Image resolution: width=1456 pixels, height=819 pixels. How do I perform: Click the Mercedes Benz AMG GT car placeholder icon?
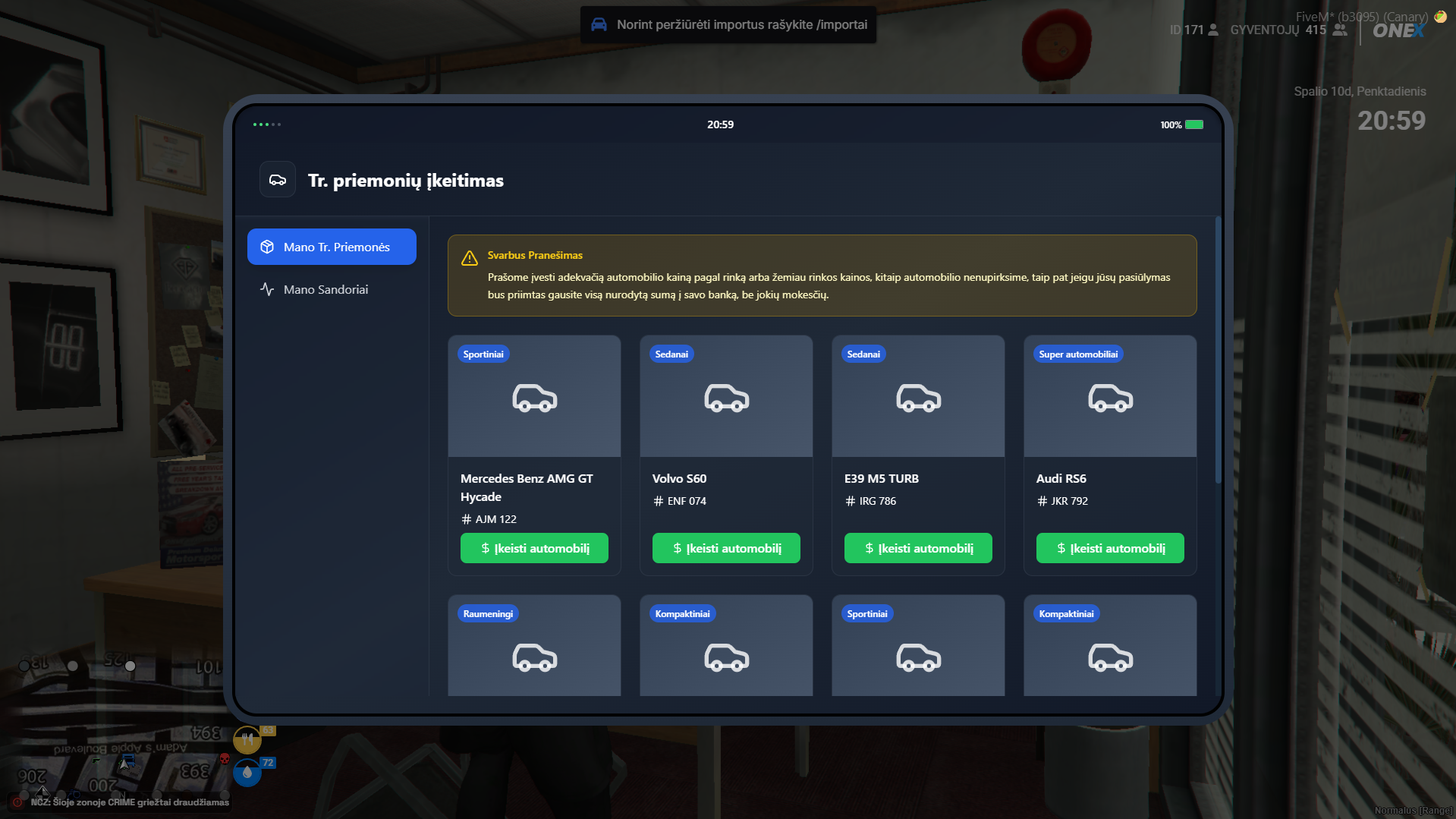534,398
